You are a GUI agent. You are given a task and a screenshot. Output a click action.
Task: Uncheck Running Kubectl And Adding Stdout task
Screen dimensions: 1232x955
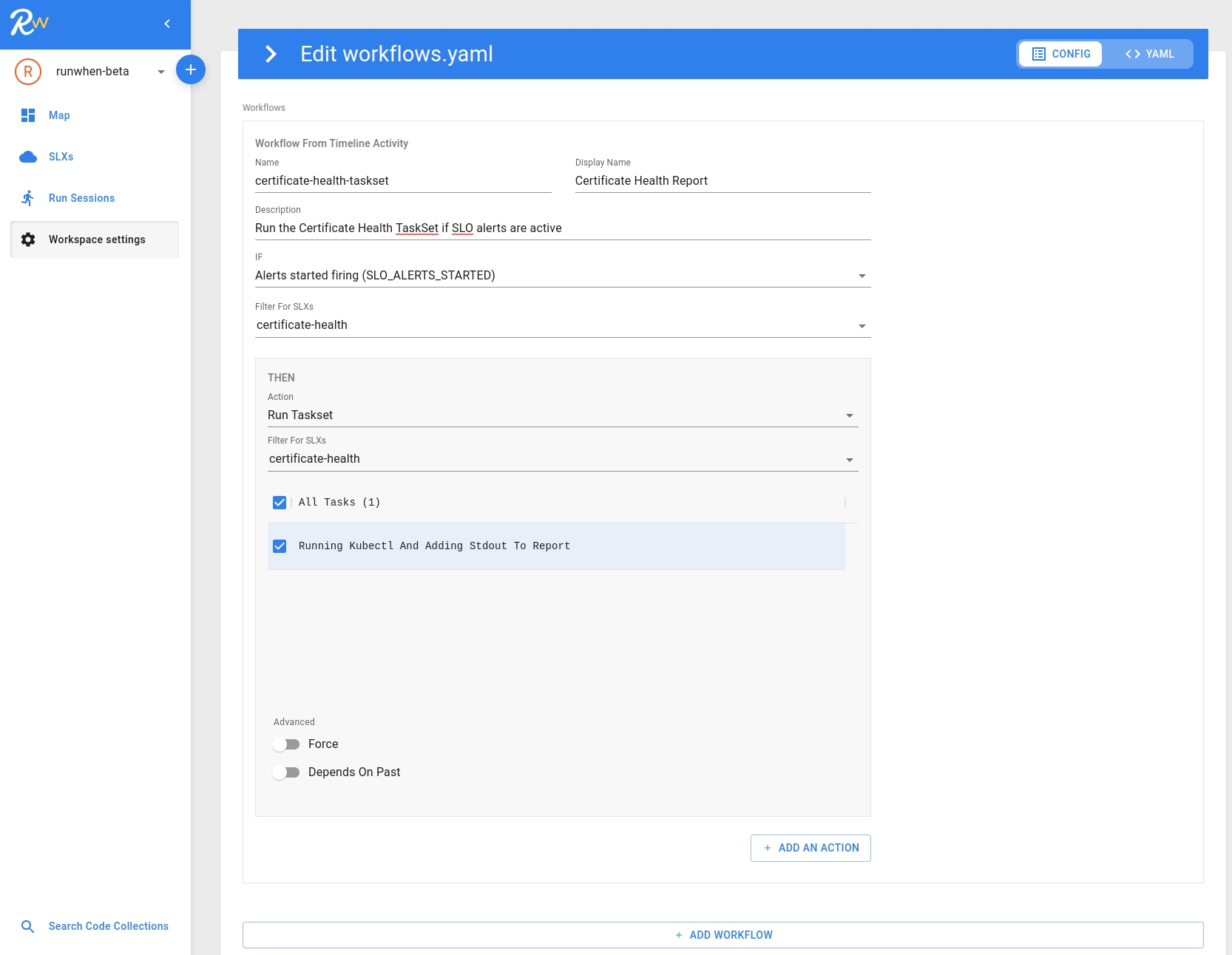click(x=280, y=546)
